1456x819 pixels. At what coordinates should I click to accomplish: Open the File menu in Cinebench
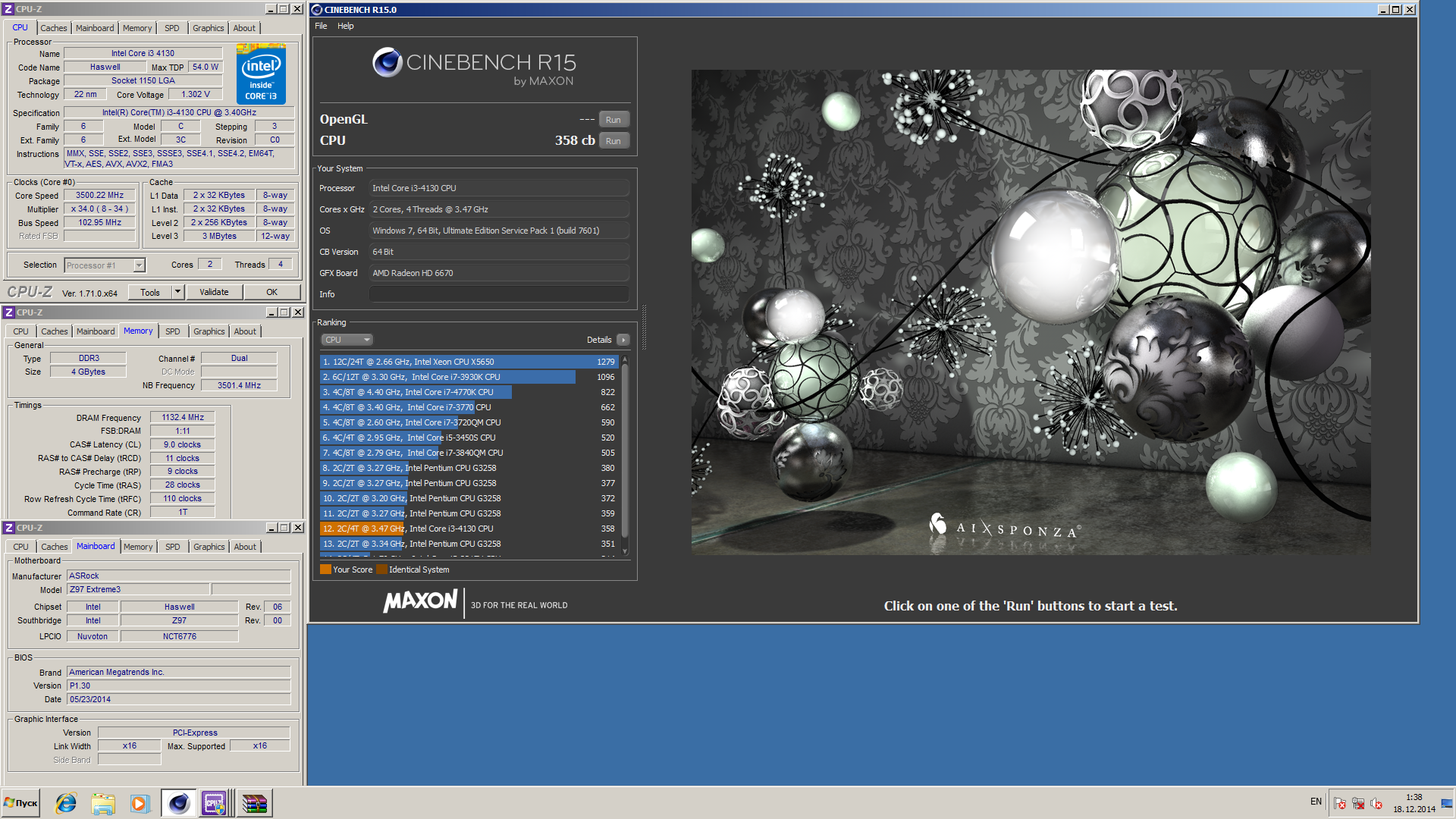click(x=321, y=26)
